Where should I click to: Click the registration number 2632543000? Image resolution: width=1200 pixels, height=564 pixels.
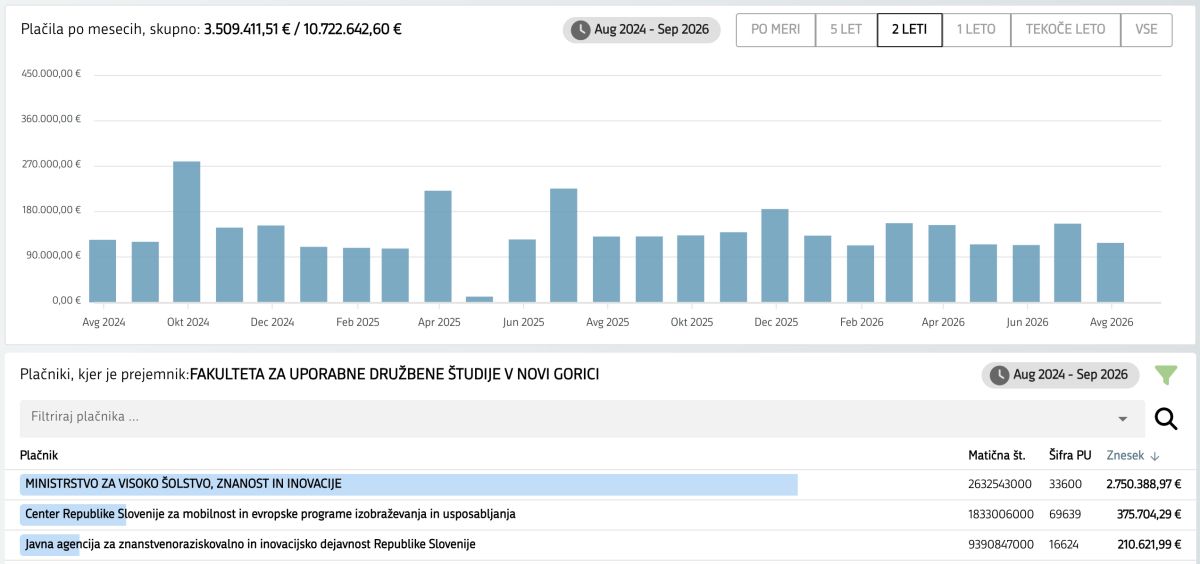[1000, 484]
